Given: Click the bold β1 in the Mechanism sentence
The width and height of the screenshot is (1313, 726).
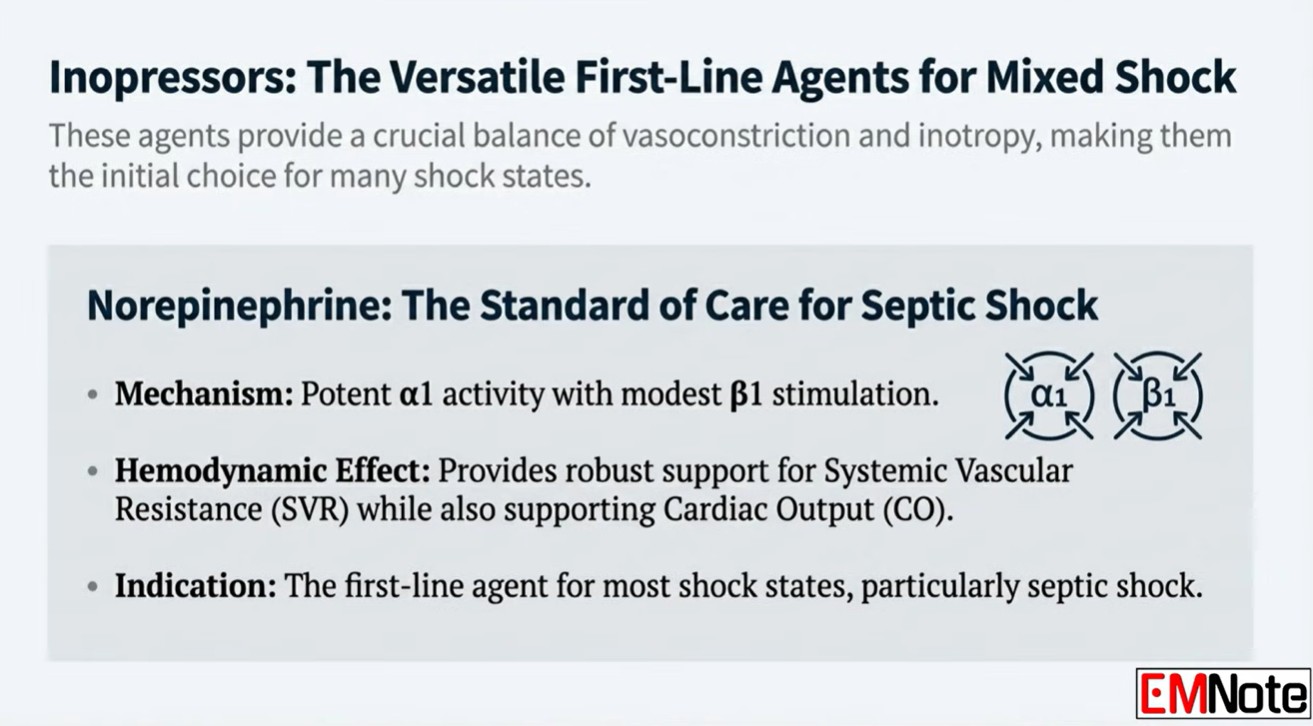Looking at the screenshot, I should pos(746,394).
